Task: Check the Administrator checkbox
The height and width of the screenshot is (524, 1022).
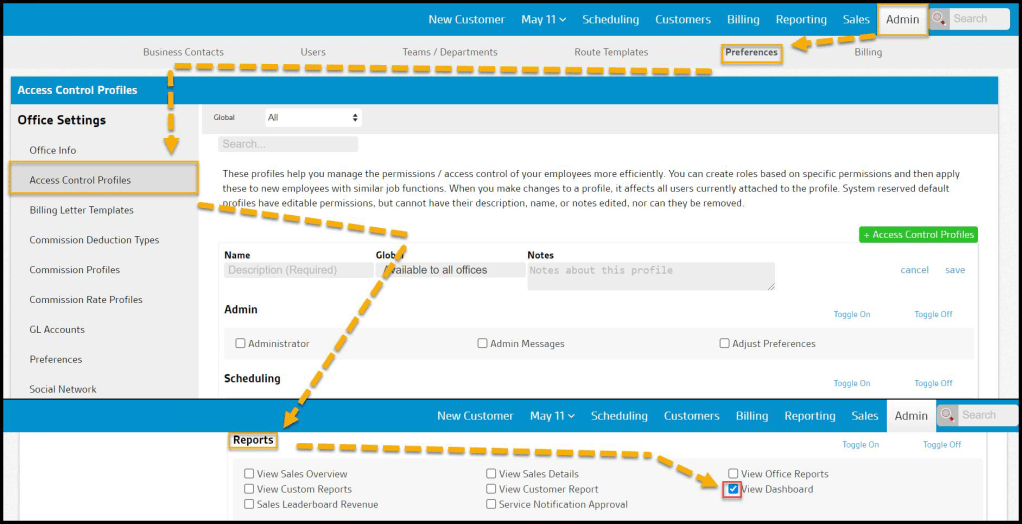Action: [x=240, y=344]
